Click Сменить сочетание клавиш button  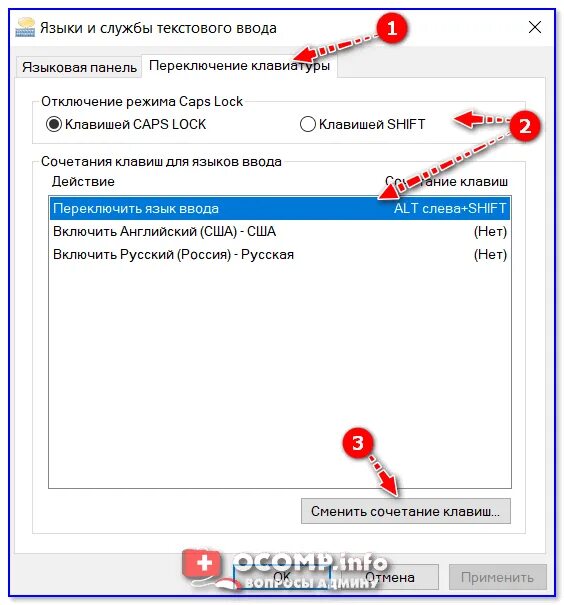[x=405, y=511]
